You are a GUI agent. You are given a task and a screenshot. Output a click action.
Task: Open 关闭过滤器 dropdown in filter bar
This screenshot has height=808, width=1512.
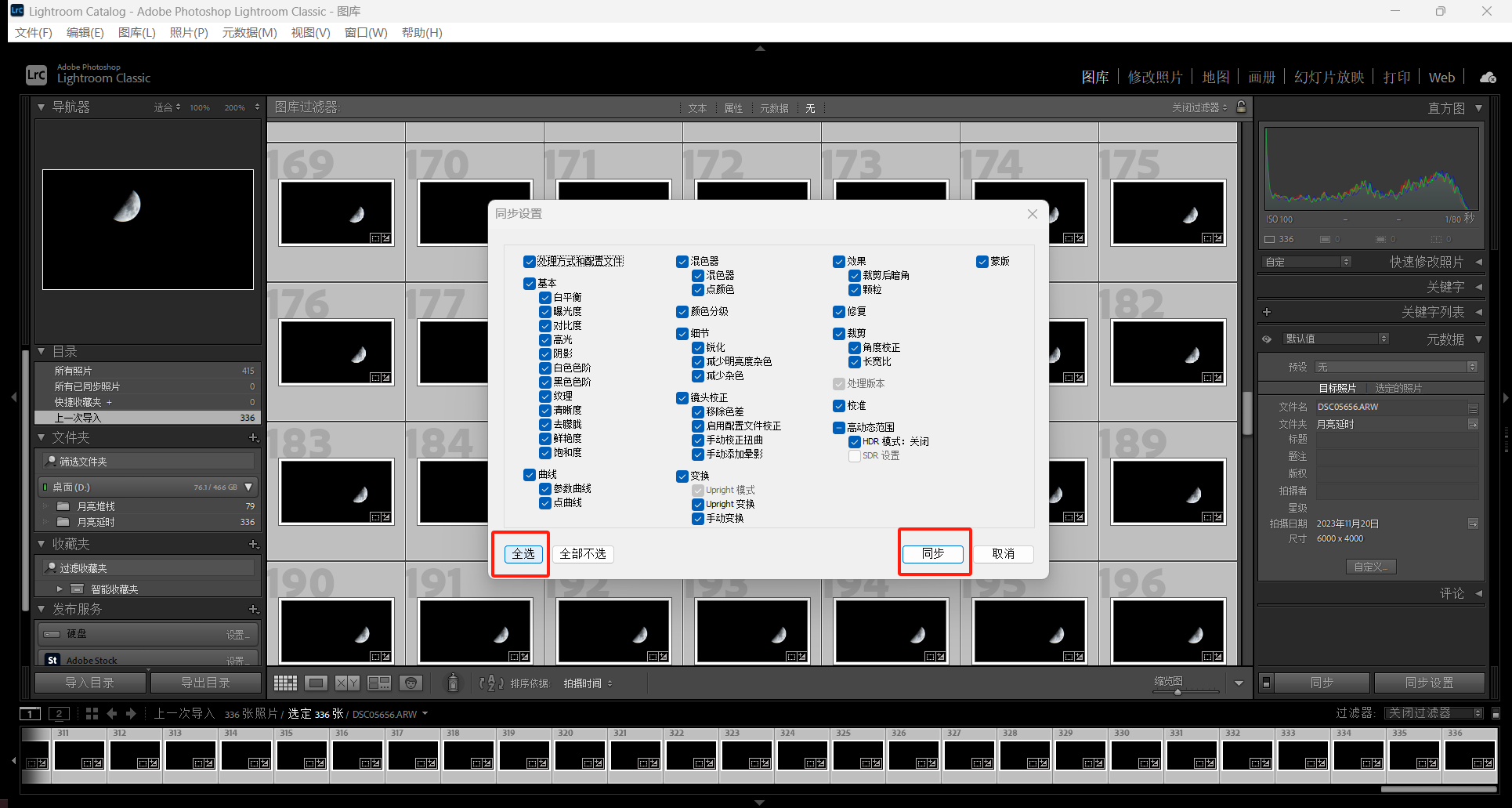(x=1199, y=107)
